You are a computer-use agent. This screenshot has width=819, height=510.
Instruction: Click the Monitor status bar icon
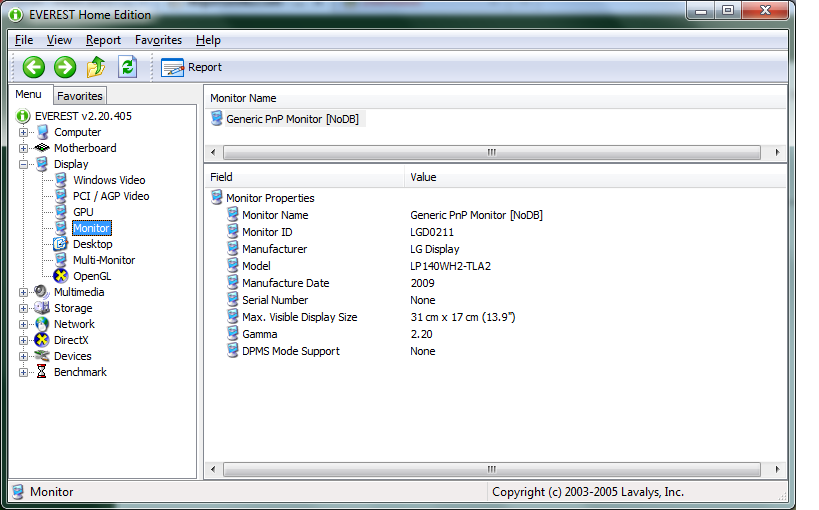18,492
